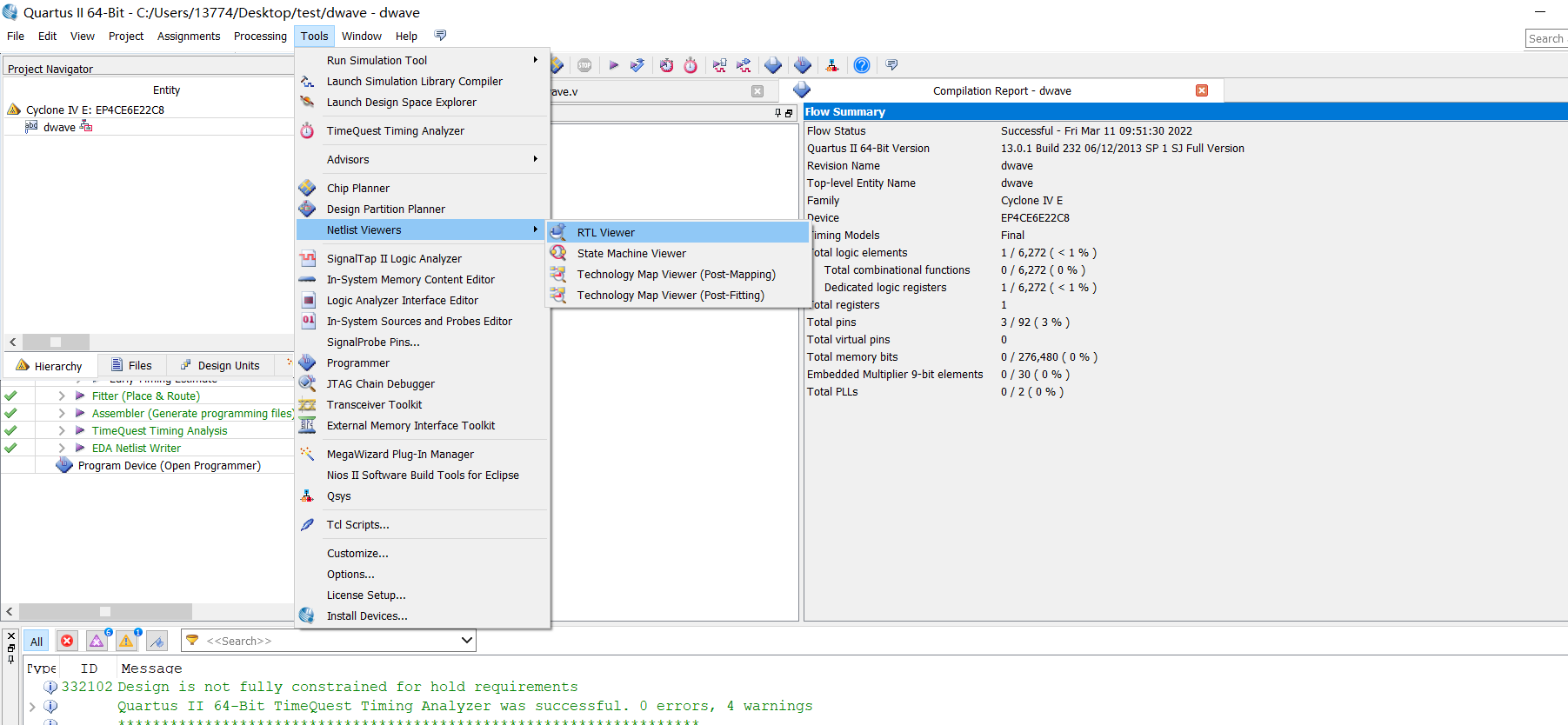Open the Processing menu

[x=260, y=36]
